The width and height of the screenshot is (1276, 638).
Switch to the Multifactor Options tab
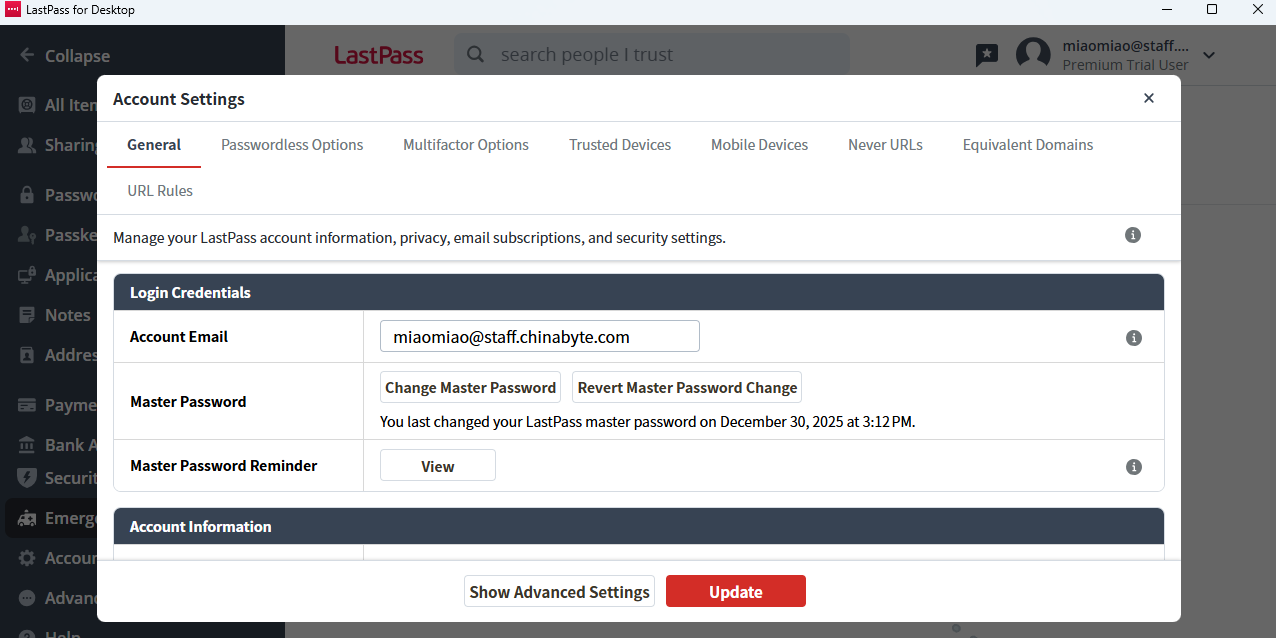click(465, 144)
